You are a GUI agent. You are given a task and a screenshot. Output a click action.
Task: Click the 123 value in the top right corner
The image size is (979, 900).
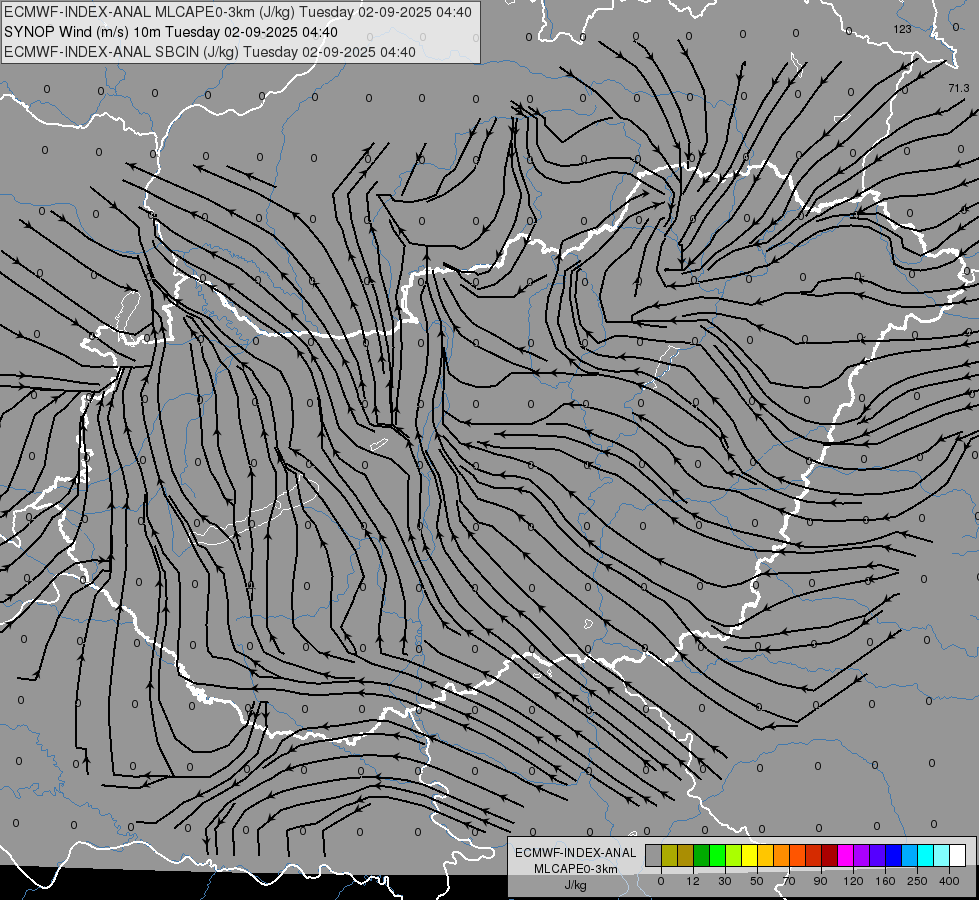[902, 29]
